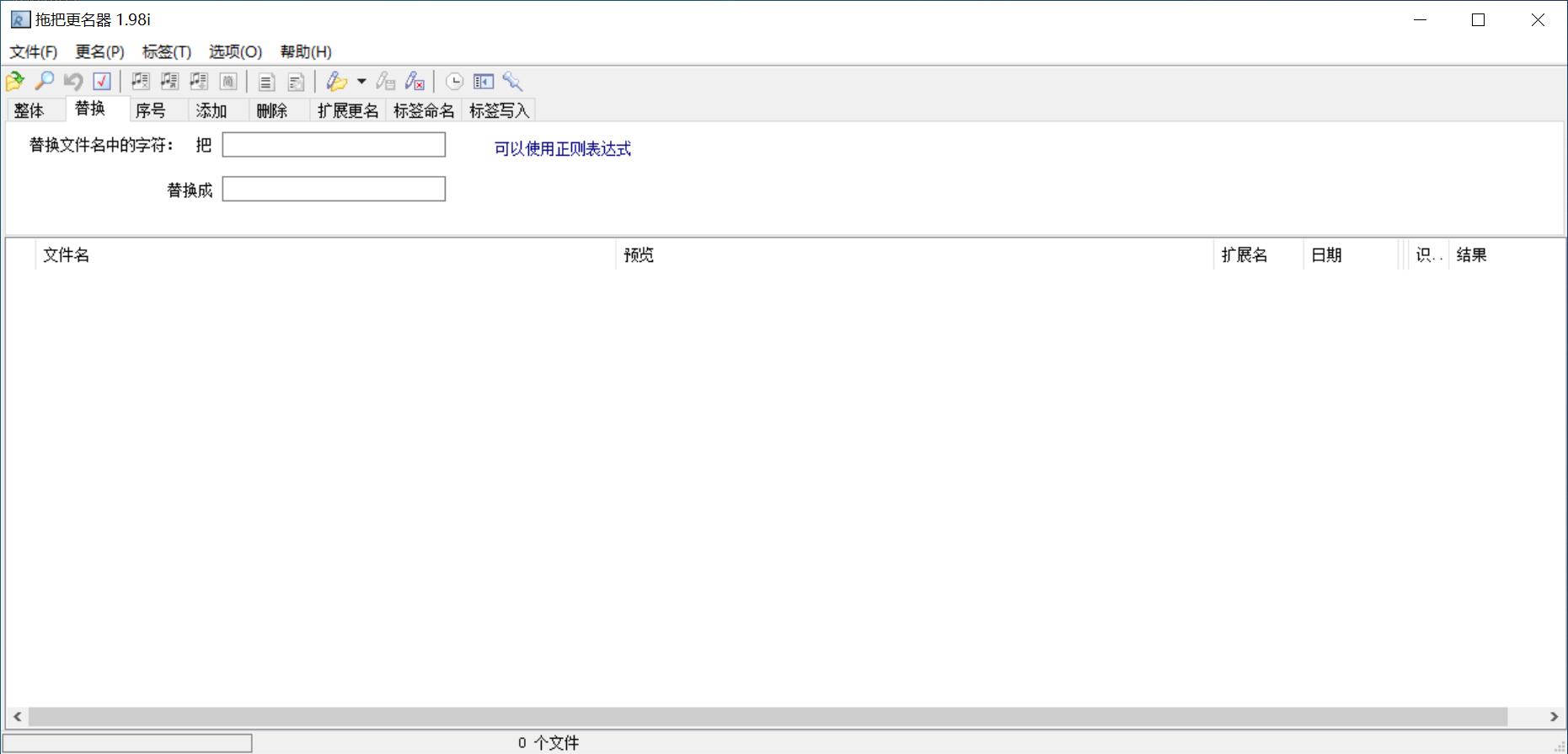The image size is (1568, 754).
Task: Click the horizontal scrollbar left arrow
Action: [17, 717]
